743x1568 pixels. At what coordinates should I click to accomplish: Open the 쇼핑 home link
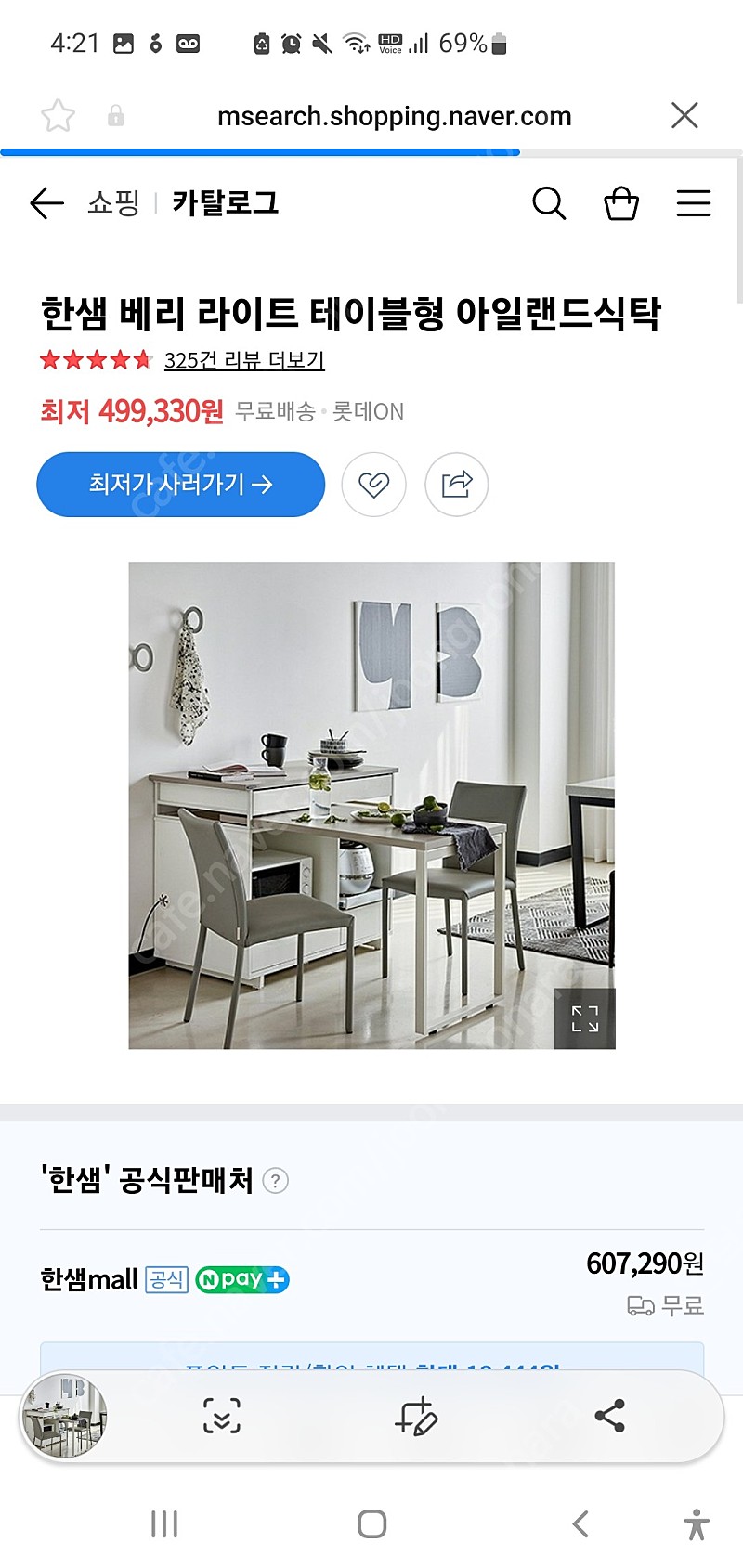pos(113,202)
